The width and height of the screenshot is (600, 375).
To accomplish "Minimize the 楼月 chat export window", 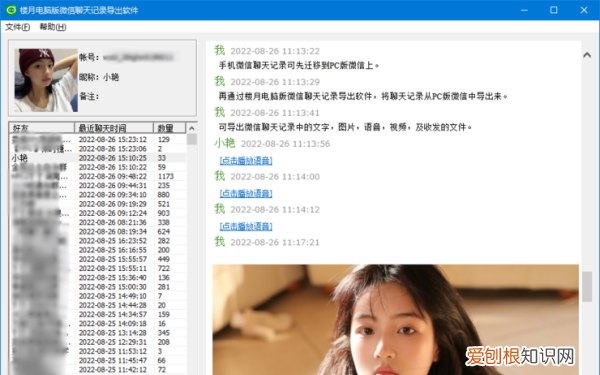I will pos(524,10).
